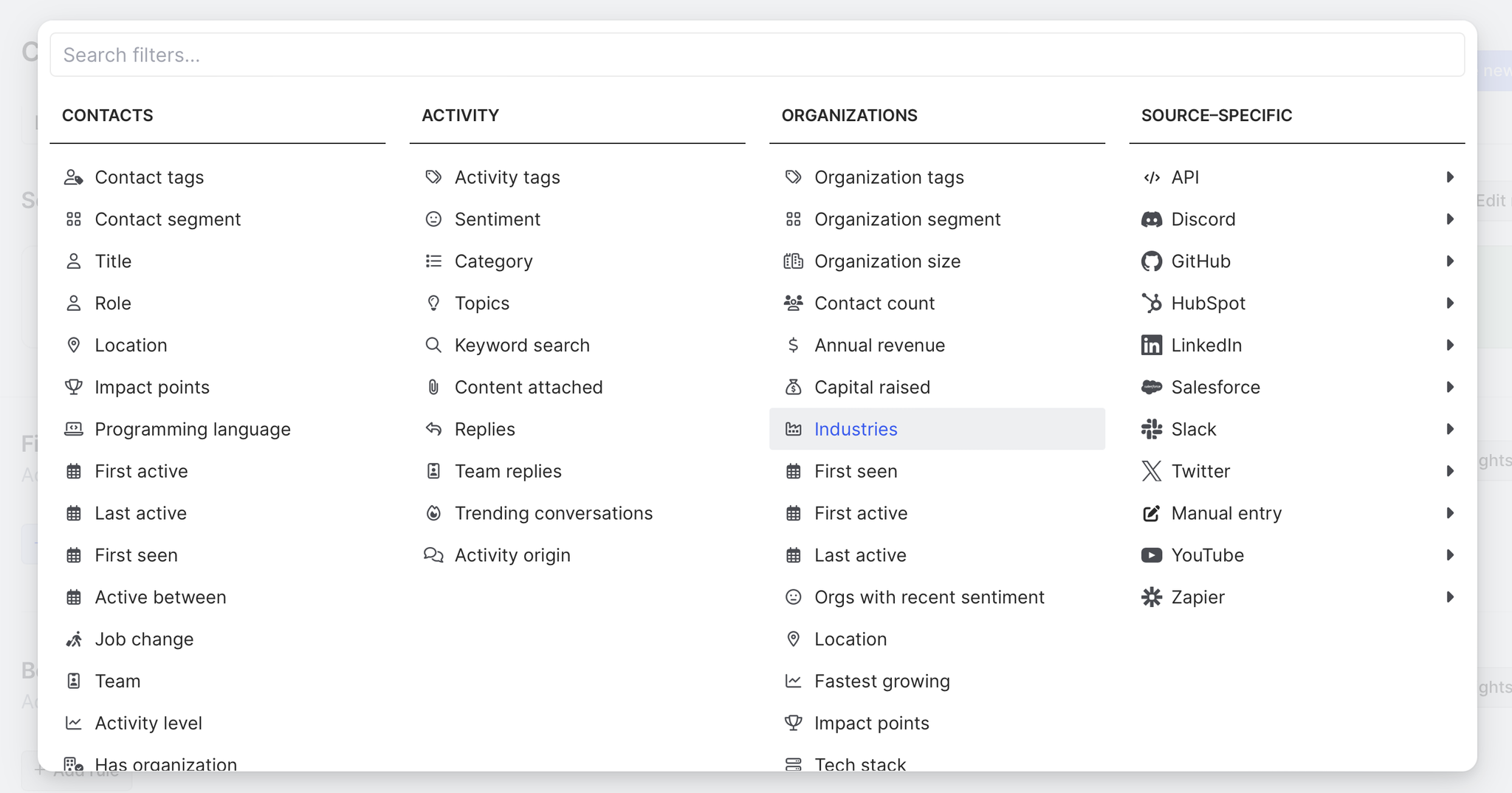Click the YouTube play logo icon
This screenshot has height=793, width=1512.
pos(1151,555)
